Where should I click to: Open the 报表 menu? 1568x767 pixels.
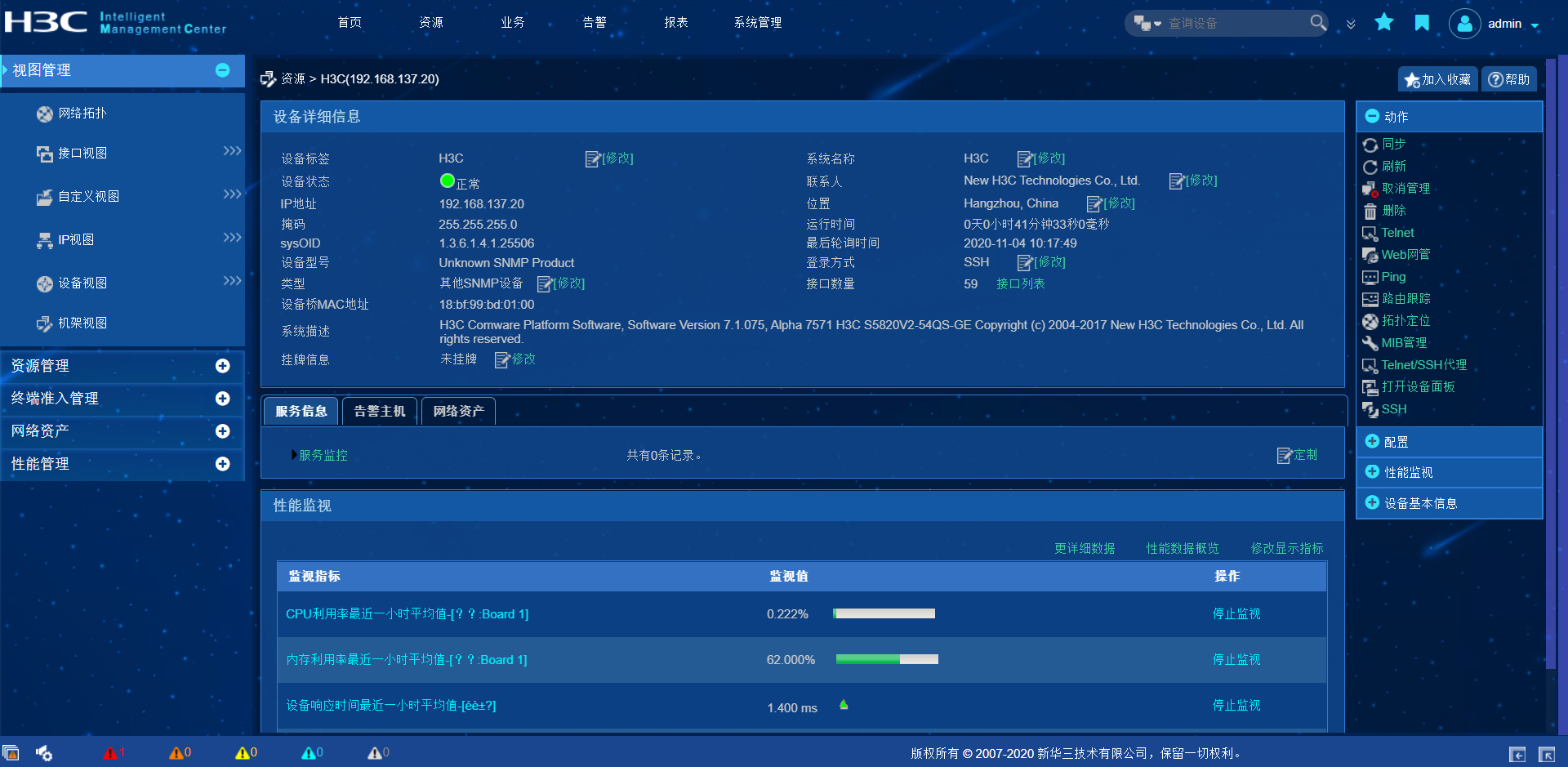tap(676, 23)
